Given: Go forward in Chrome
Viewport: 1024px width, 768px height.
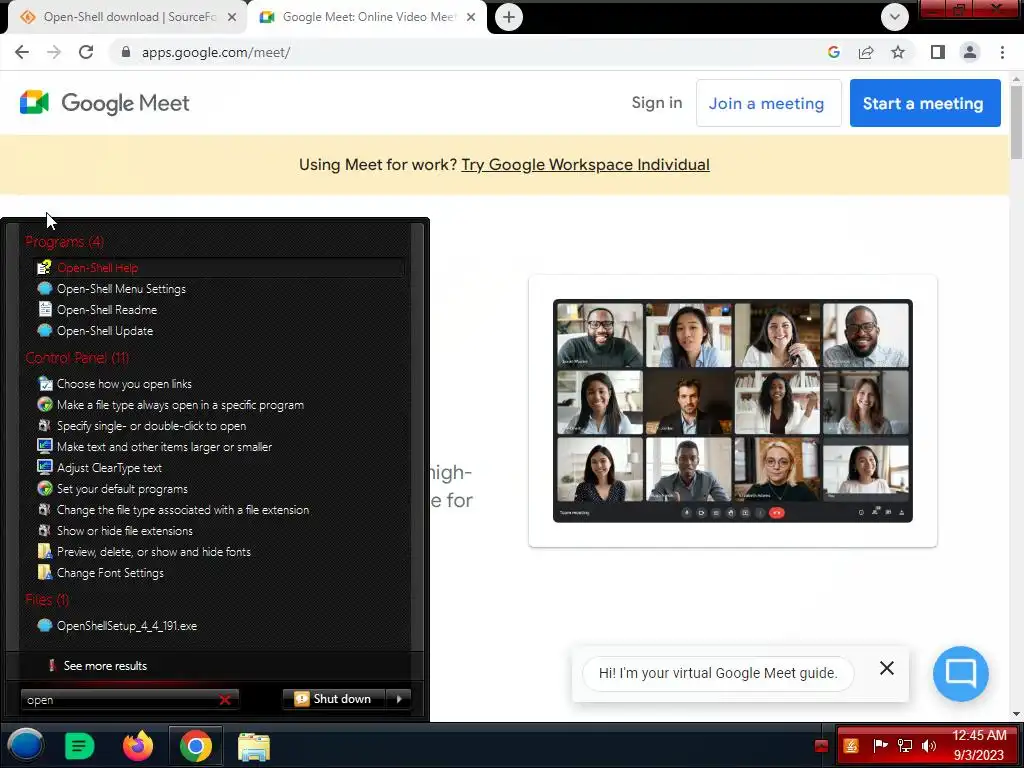Looking at the screenshot, I should 54,52.
